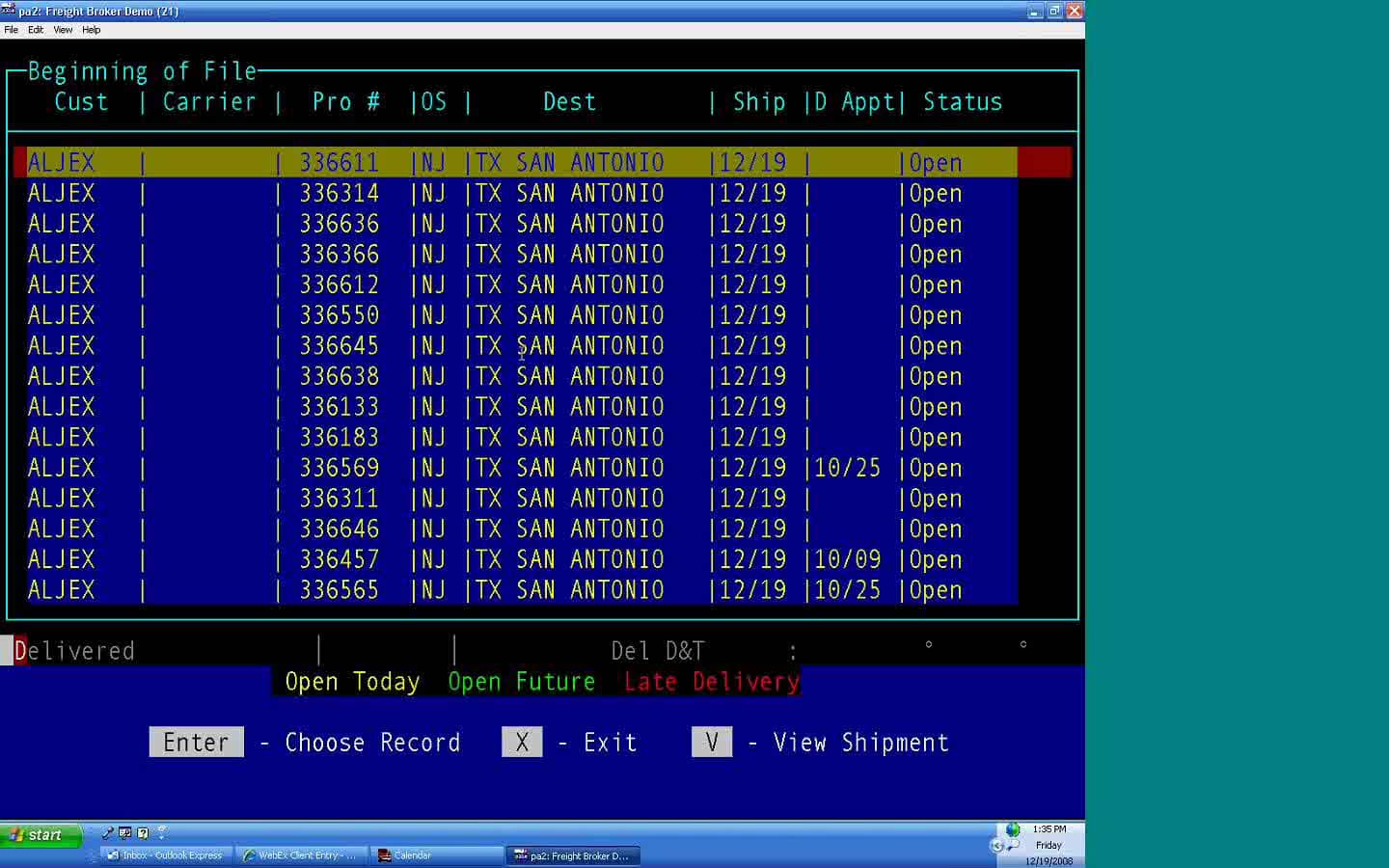Screen dimensions: 1389x868
Task: Restore the Freight Broker Demo window
Action: tap(1054, 12)
